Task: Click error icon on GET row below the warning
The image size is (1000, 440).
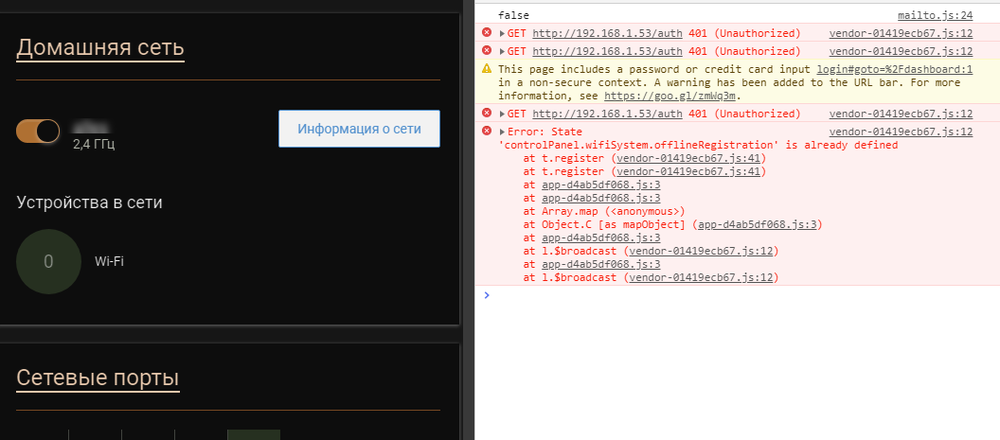Action: [487, 113]
